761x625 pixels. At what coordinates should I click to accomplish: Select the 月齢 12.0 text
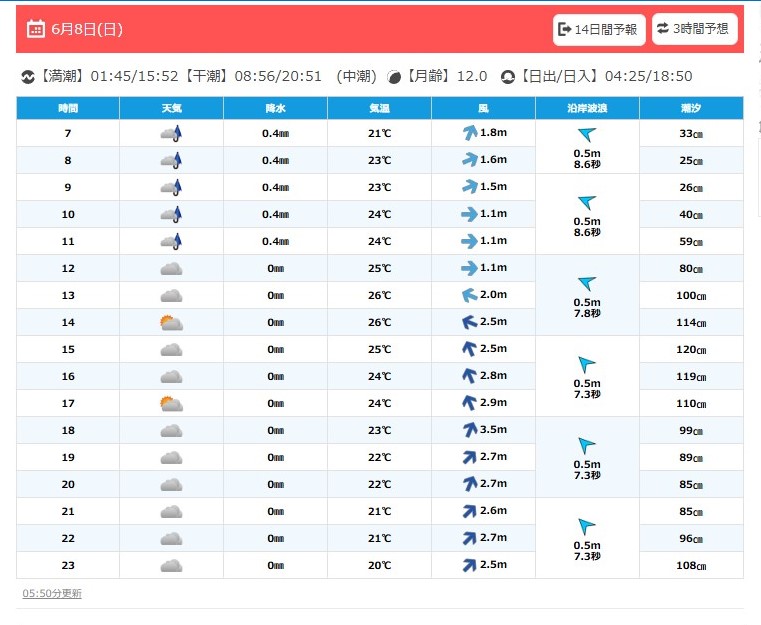pos(447,76)
